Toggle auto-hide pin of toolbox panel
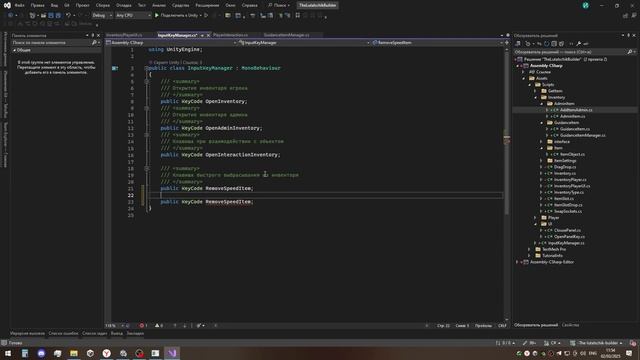Viewport: 640px width, 360px height. click(x=93, y=36)
